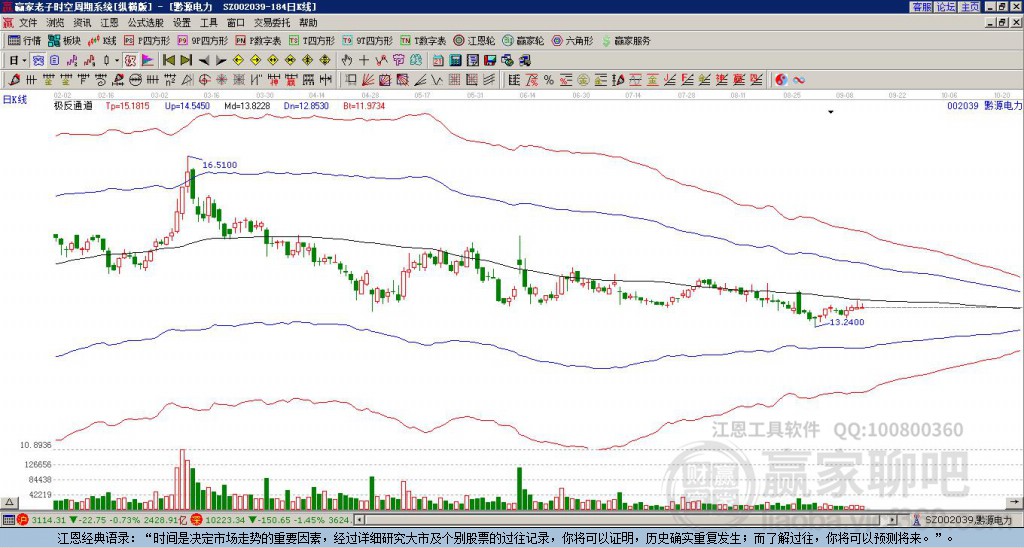The image size is (1024, 548).
Task: Click the 002039 黔源电力 stock label
Action: point(984,105)
